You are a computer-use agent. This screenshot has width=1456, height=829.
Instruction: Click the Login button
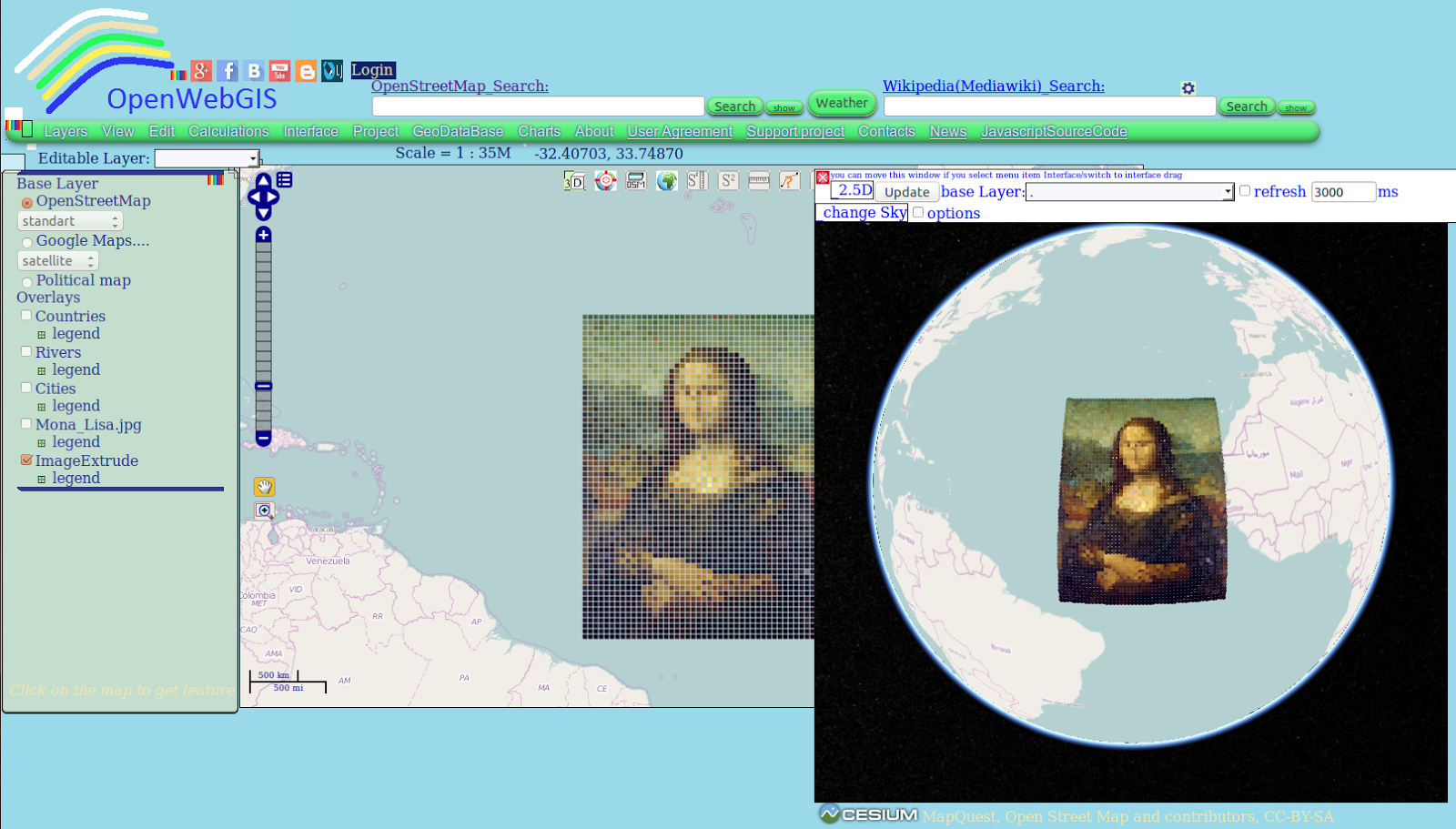(373, 70)
